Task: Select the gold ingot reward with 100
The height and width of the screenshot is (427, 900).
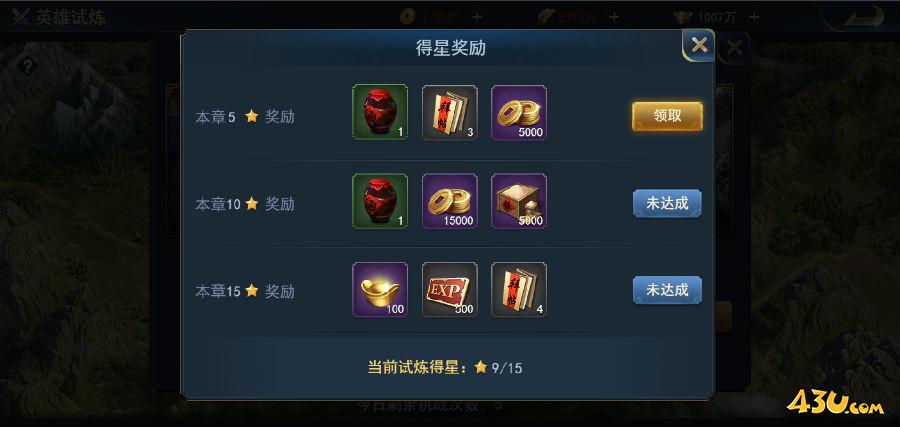Action: point(380,290)
